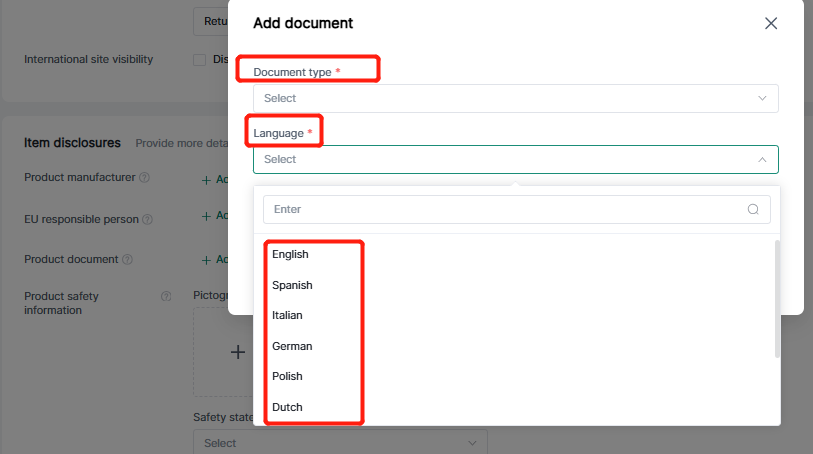Click the search magnifier icon
Viewport: 813px width, 454px height.
click(754, 210)
